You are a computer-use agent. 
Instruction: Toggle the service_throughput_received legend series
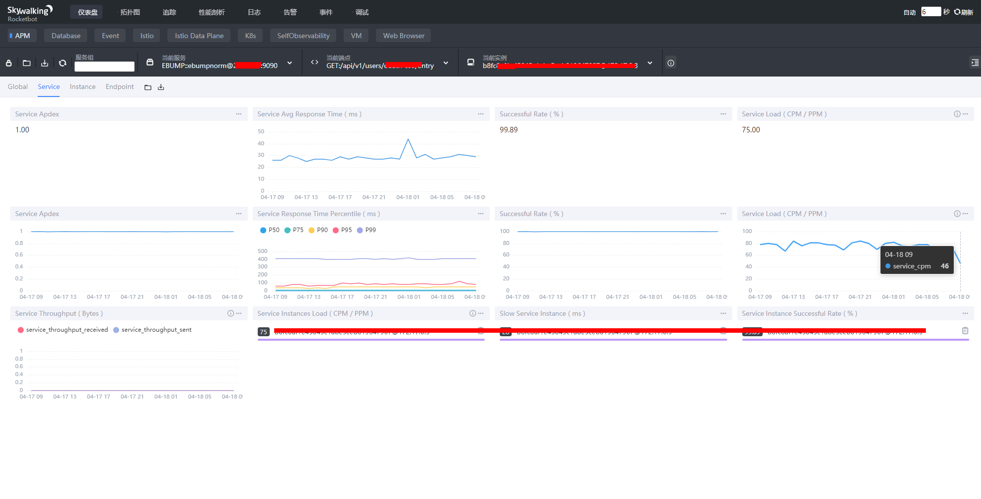pyautogui.click(x=62, y=330)
